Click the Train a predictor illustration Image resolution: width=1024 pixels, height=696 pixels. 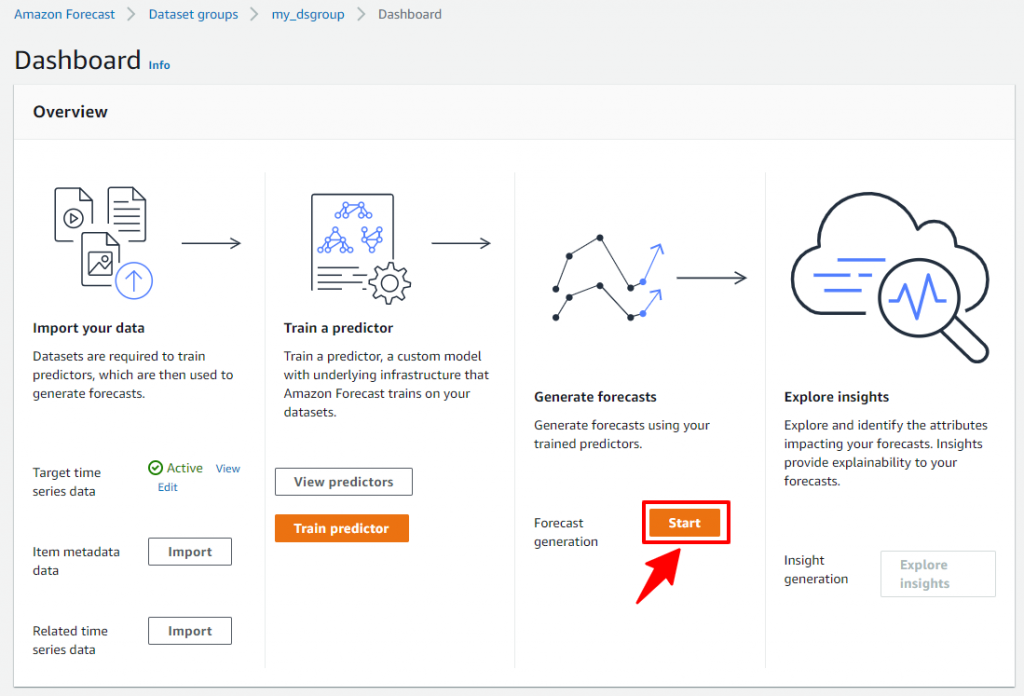click(x=361, y=249)
